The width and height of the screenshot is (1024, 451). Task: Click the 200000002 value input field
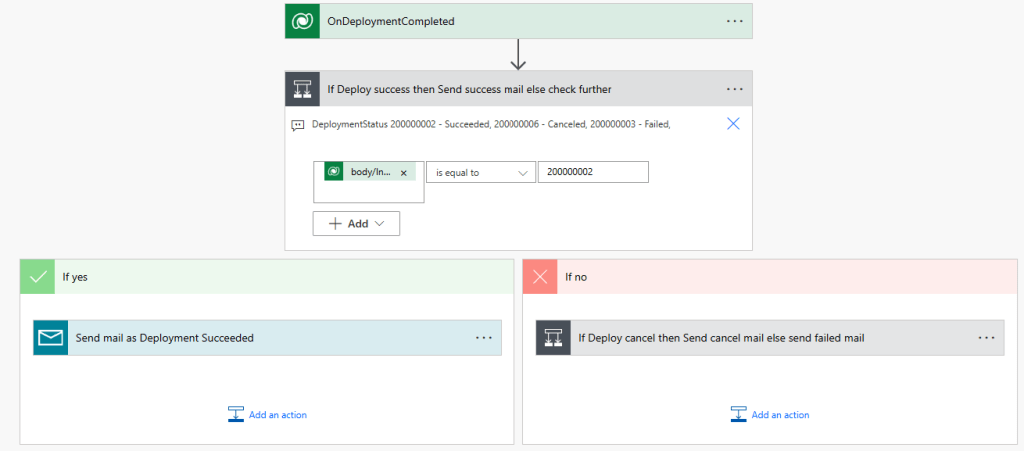[x=592, y=172]
